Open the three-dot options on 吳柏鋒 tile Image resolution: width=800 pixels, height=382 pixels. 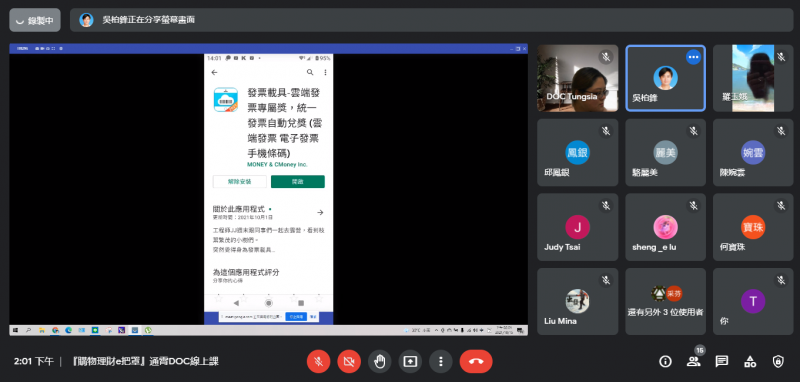click(x=693, y=57)
